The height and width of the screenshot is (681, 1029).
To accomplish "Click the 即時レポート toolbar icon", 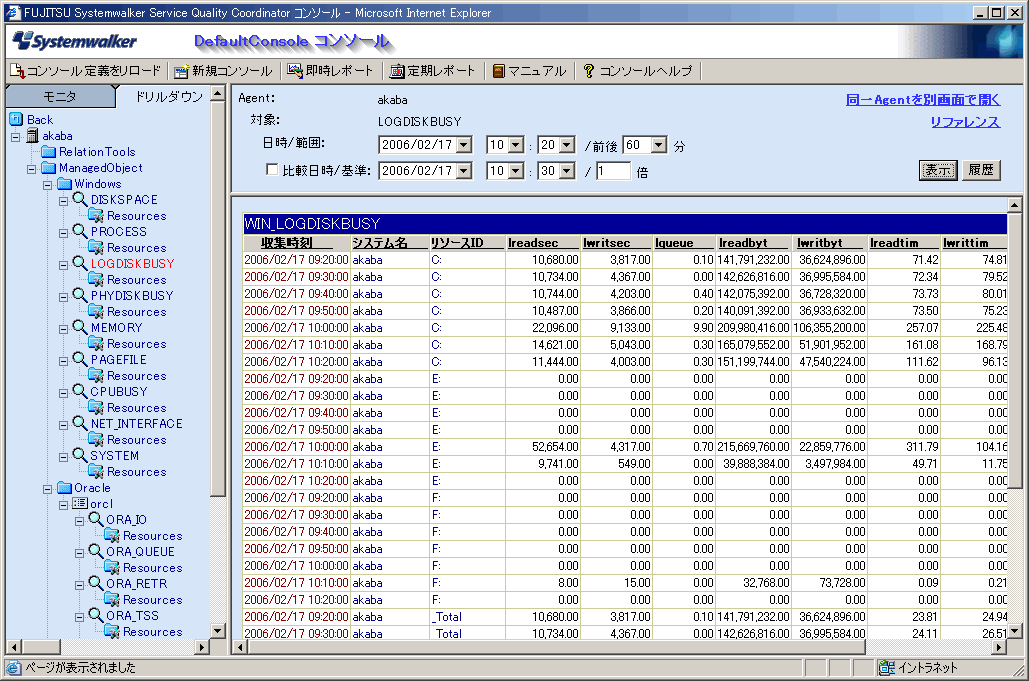I will click(295, 71).
